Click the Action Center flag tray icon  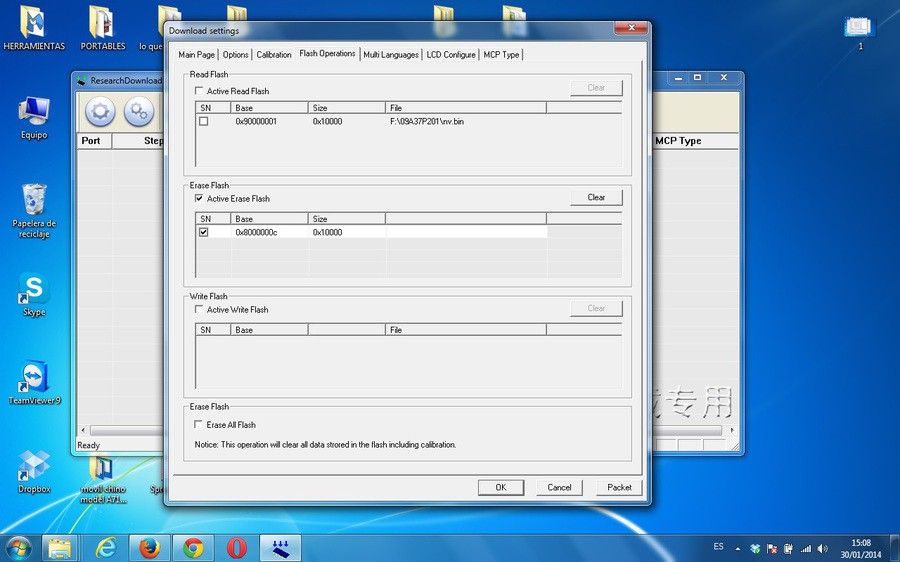click(x=772, y=549)
